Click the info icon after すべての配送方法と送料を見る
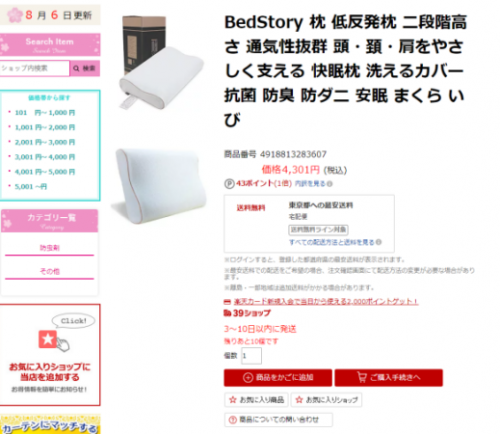 pos(379,242)
